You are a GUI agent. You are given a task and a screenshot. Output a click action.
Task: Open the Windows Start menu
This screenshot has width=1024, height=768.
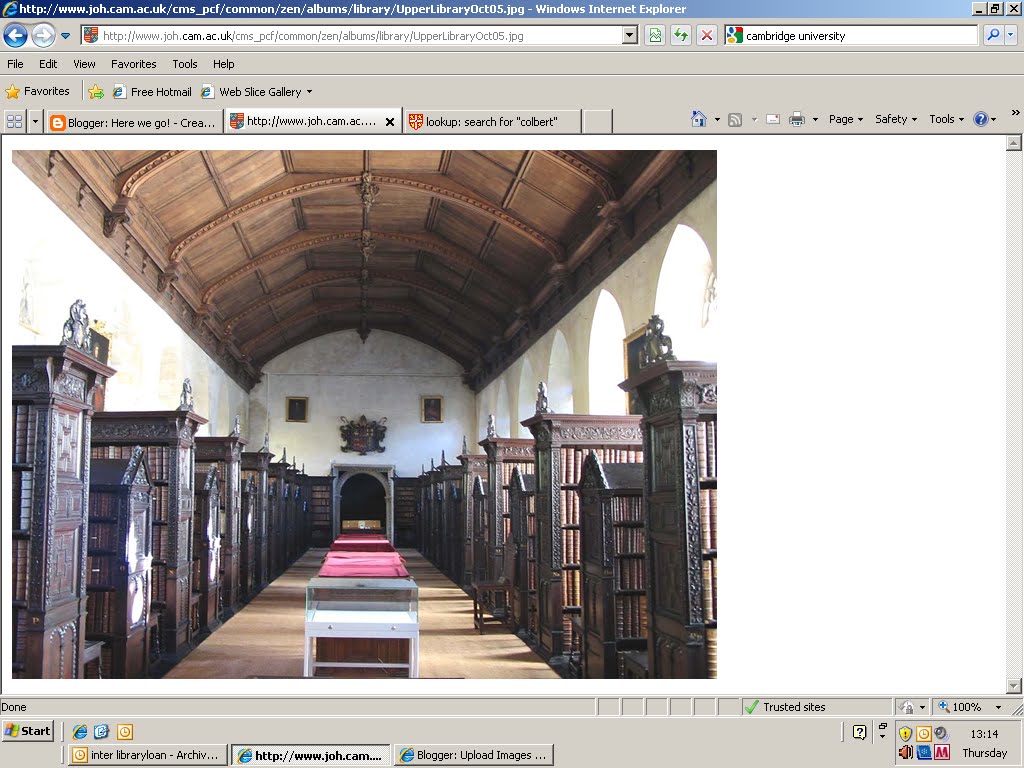(x=27, y=731)
